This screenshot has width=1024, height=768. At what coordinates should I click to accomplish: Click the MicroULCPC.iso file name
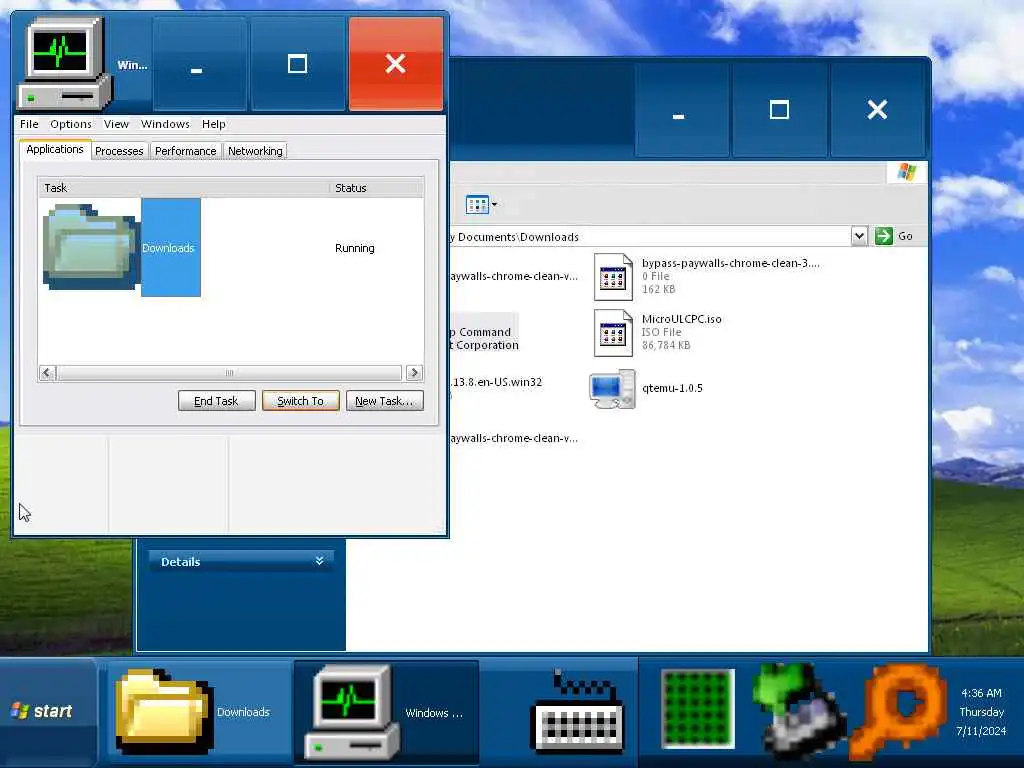tap(681, 319)
